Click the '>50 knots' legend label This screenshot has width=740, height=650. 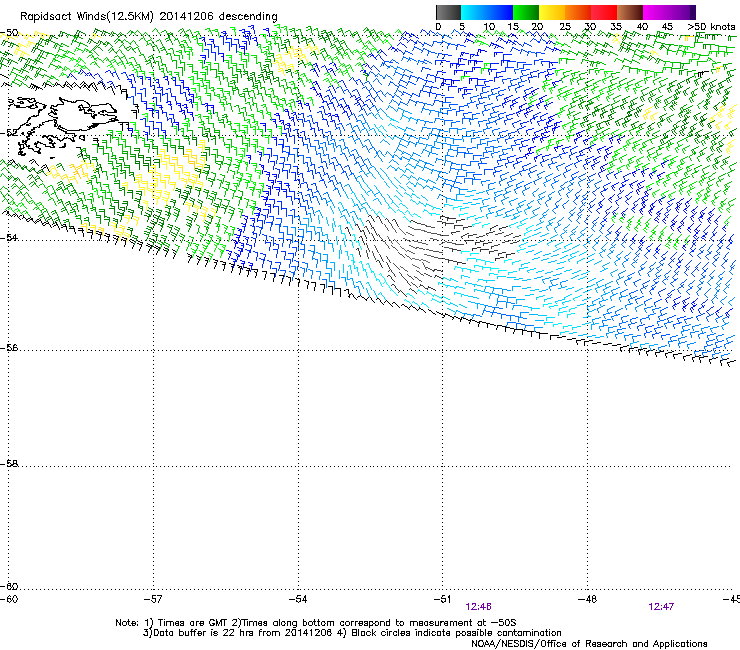pyautogui.click(x=711, y=27)
